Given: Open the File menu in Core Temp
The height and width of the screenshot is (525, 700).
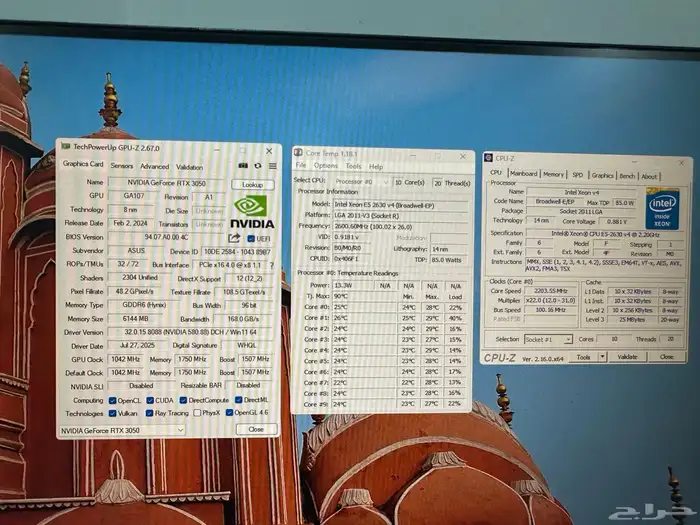Looking at the screenshot, I should tap(301, 165).
